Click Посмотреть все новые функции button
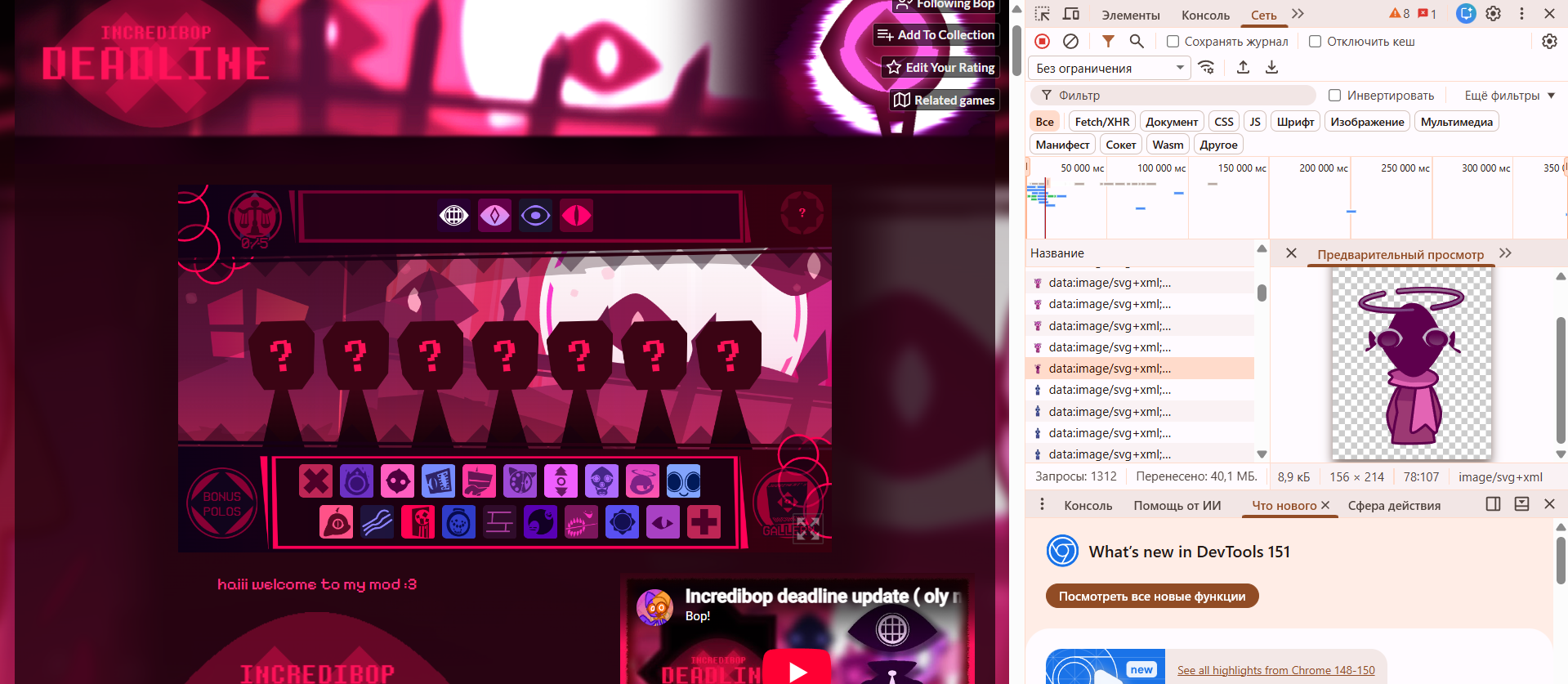 (x=1152, y=596)
